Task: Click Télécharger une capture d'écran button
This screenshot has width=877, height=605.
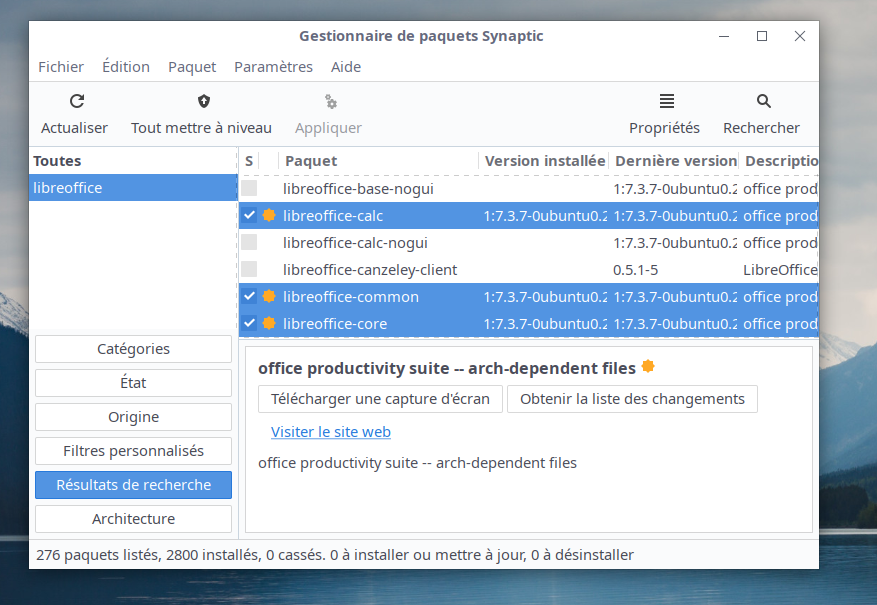Action: [380, 399]
